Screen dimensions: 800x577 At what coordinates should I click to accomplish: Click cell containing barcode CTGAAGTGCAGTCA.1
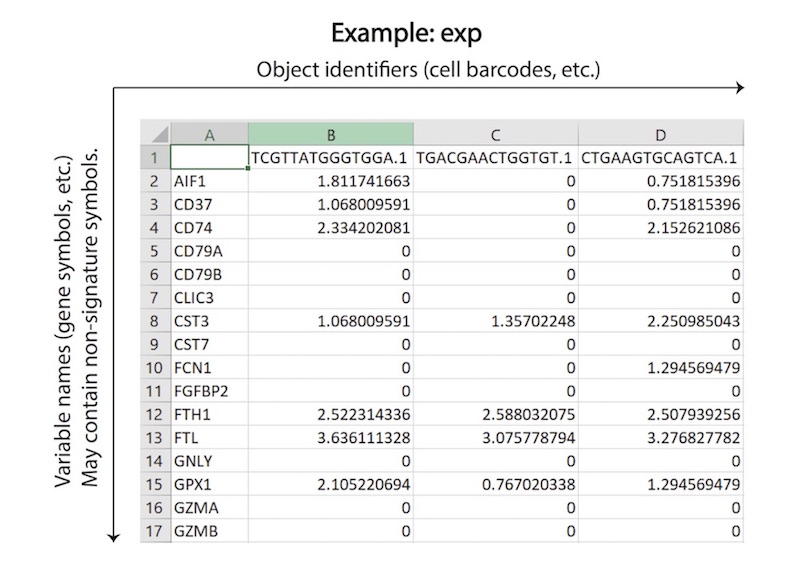point(660,158)
